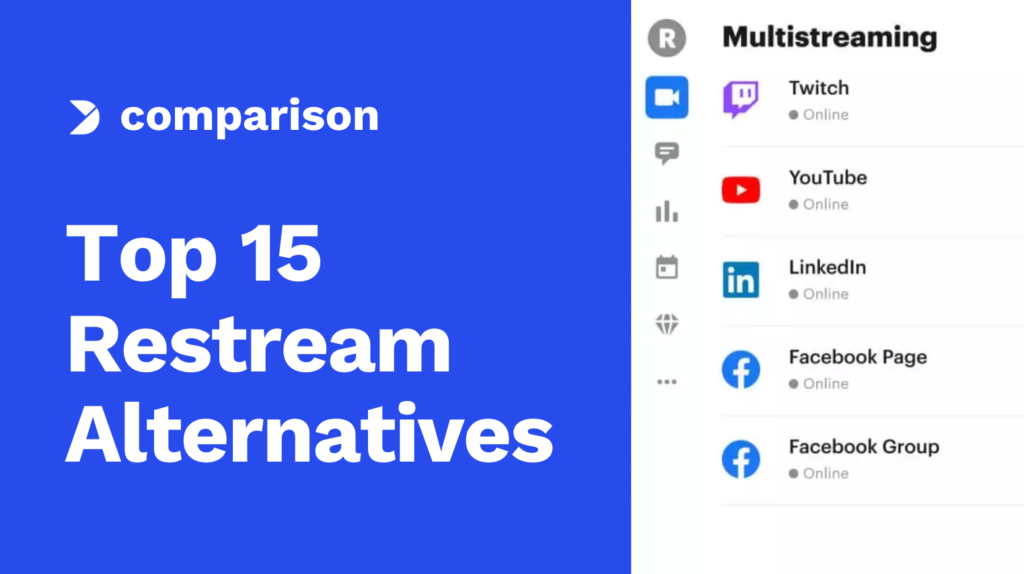Image resolution: width=1024 pixels, height=574 pixels.
Task: Click the Facebook Group logo icon
Action: 741,459
